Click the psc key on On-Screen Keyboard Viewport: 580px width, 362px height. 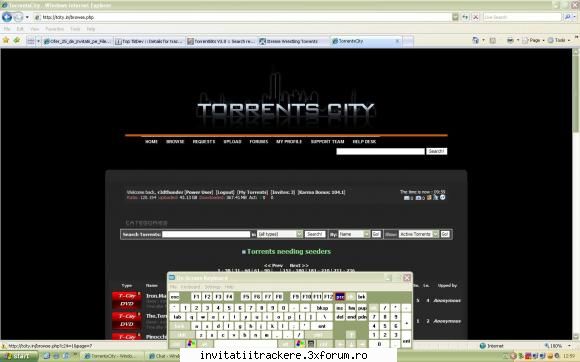coord(340,297)
